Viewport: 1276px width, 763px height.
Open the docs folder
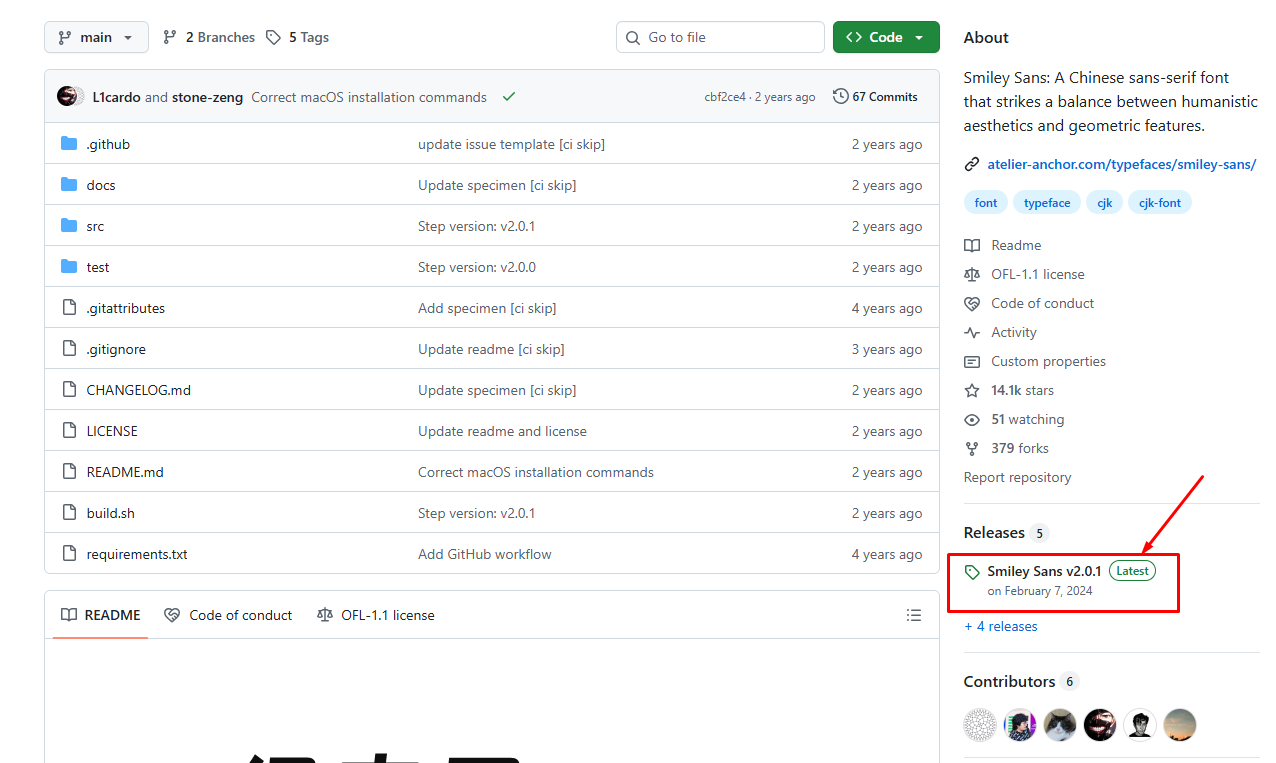click(101, 185)
